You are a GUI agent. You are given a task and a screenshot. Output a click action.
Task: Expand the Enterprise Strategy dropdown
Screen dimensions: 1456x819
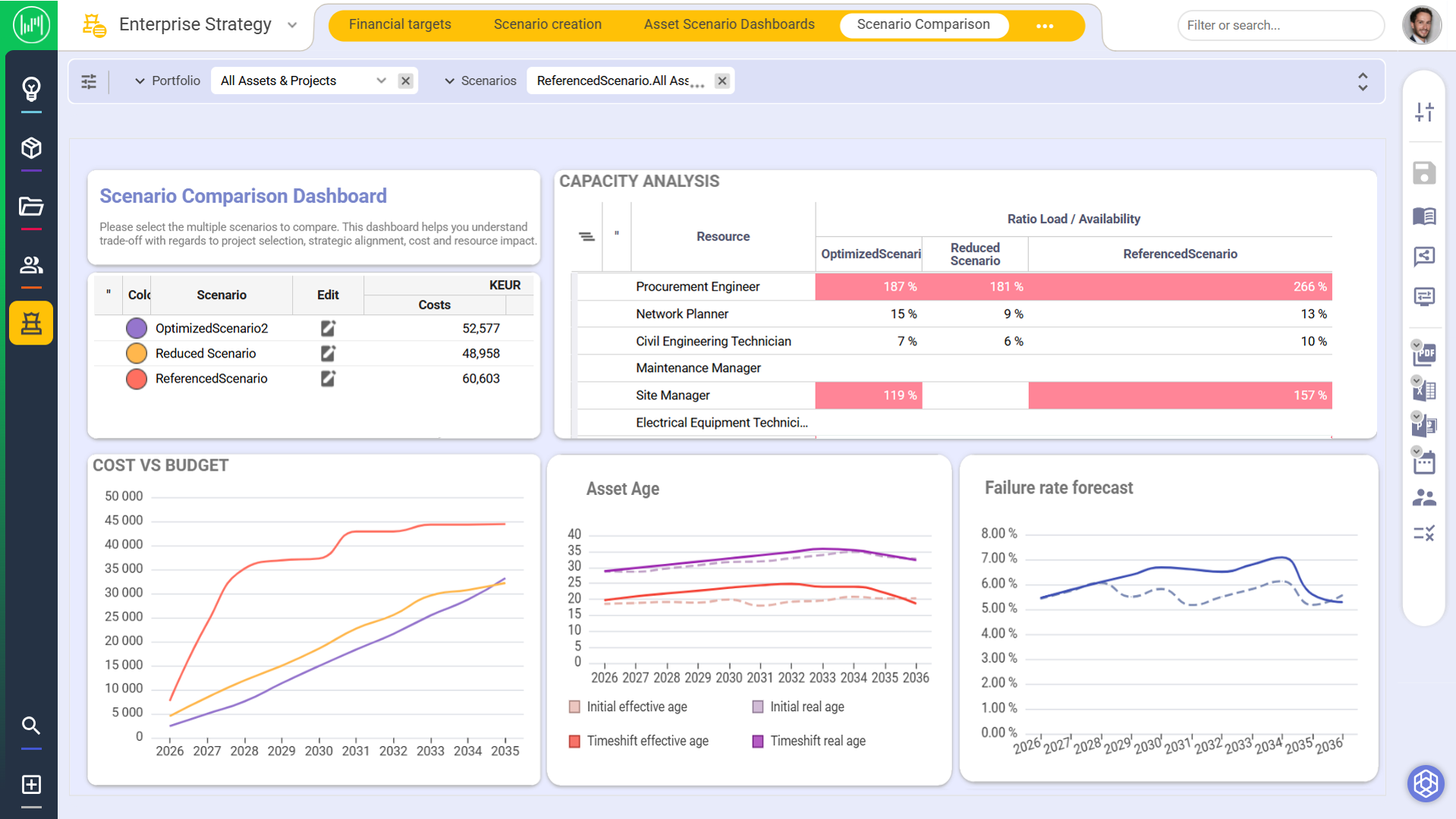tap(292, 25)
